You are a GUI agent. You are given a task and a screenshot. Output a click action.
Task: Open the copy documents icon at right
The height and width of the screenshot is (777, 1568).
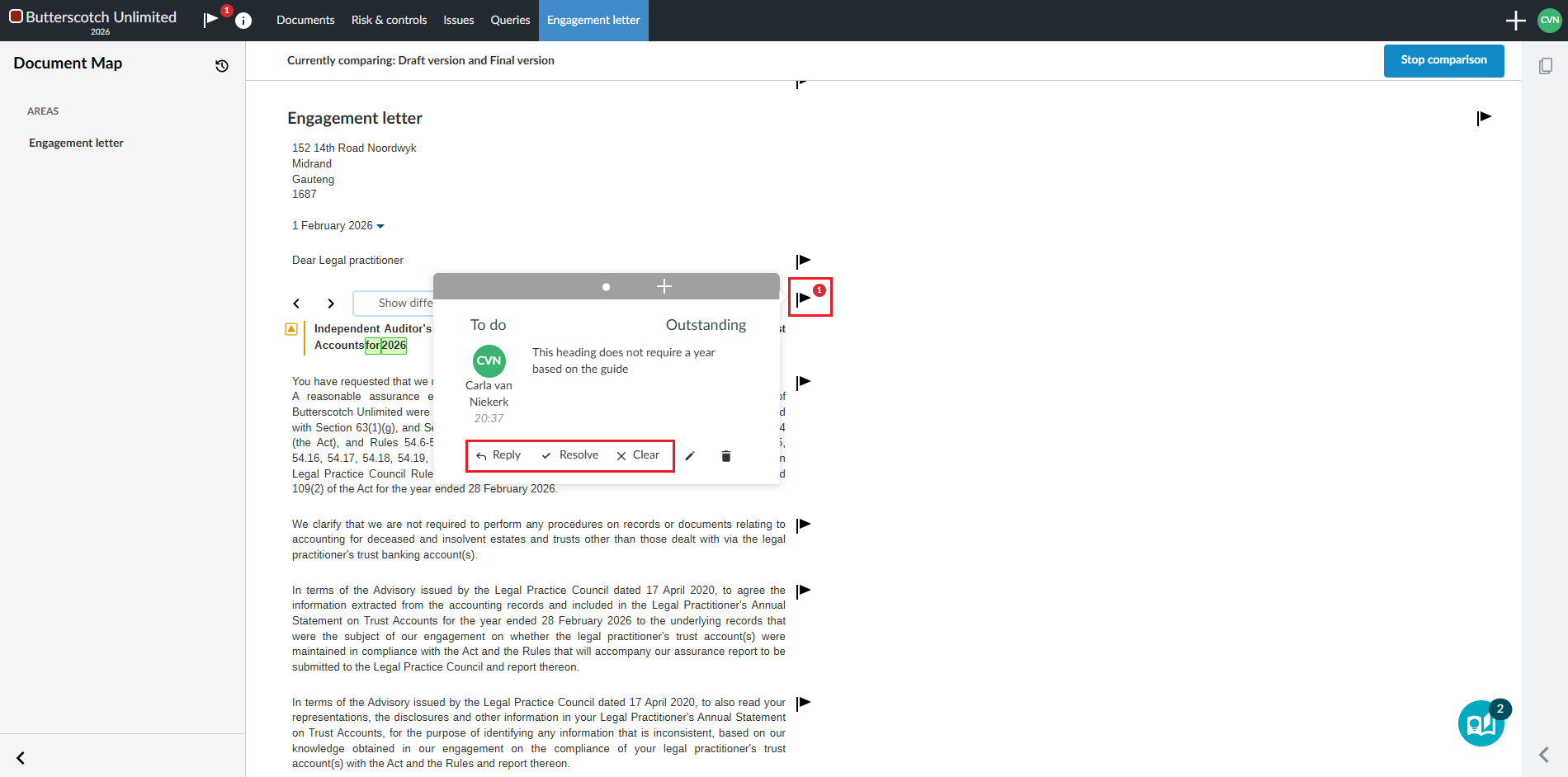pyautogui.click(x=1546, y=66)
